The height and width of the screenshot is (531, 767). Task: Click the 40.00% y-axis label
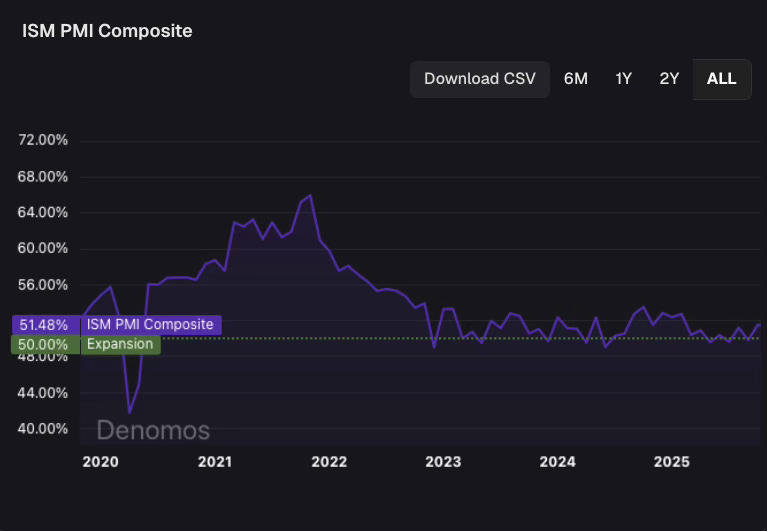[x=43, y=429]
